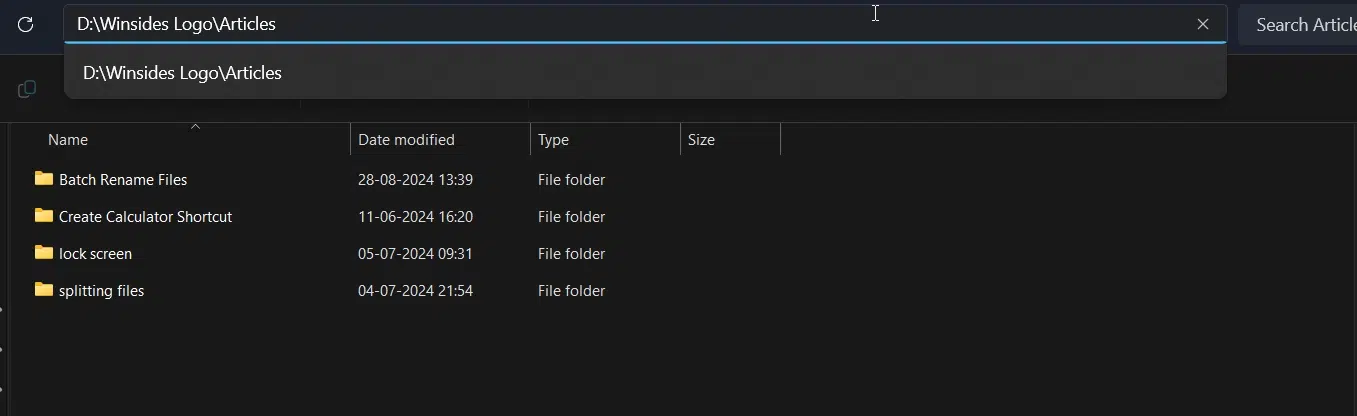Screen dimensions: 1357x416
Task: Select the D:\Winsides Logo\Articles suggestion
Action: (x=645, y=73)
